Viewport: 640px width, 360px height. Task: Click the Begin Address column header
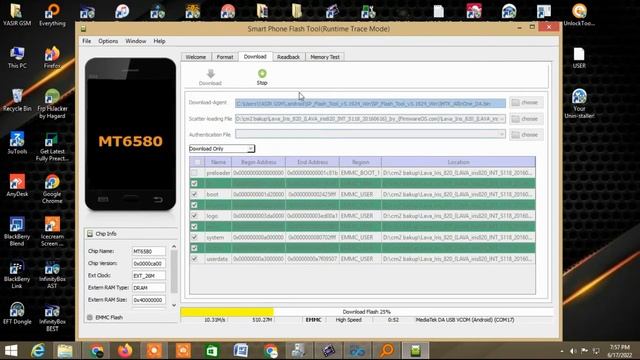258,162
